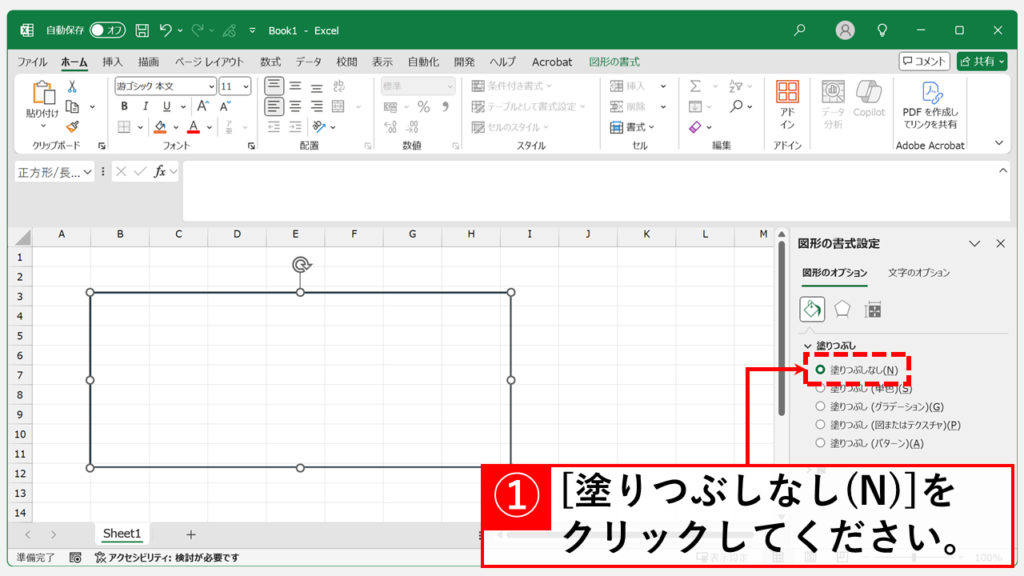Image resolution: width=1024 pixels, height=576 pixels.
Task: Open the font size dropdown
Action: coord(246,87)
